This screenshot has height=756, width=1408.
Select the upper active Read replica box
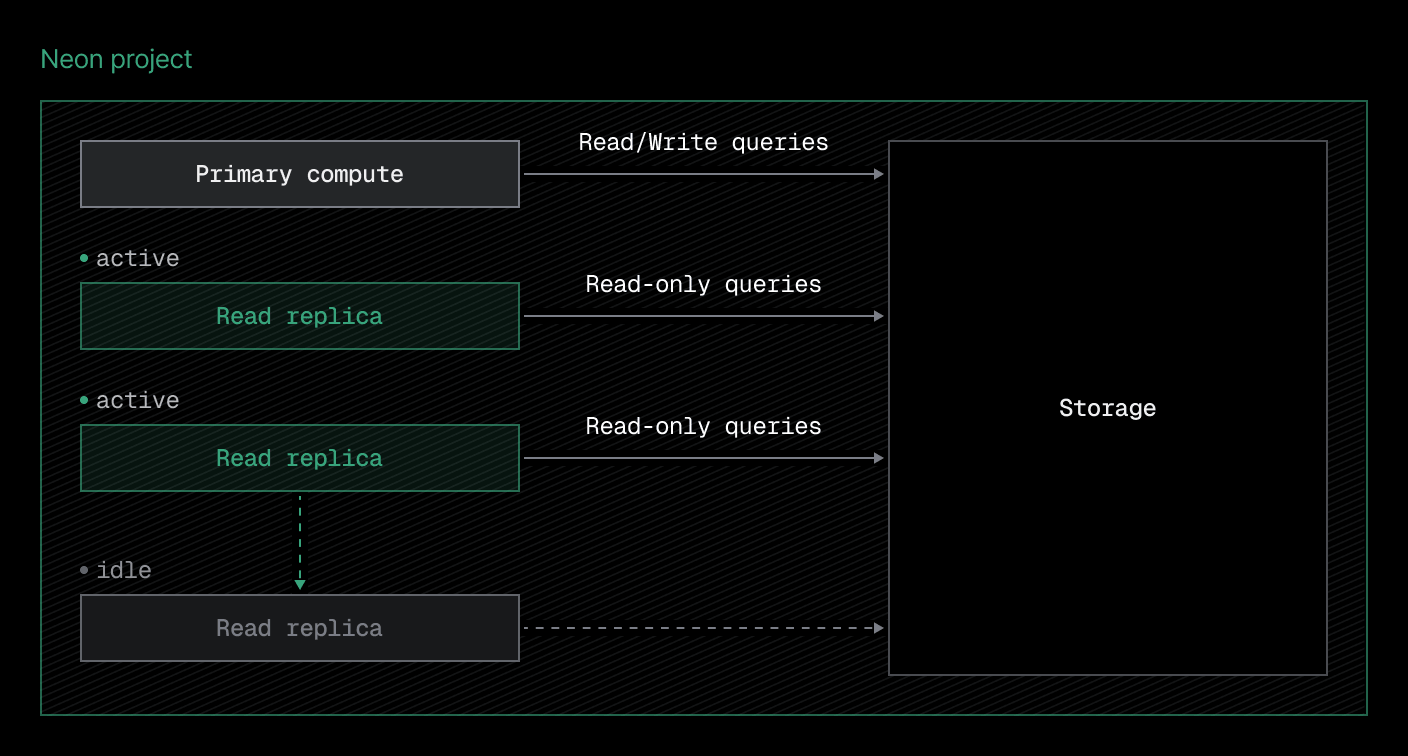[x=300, y=316]
